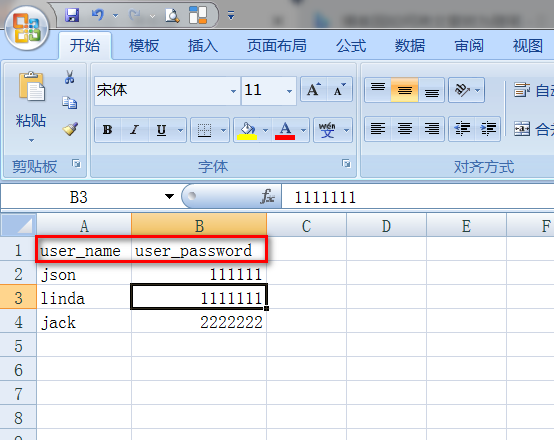This screenshot has width=554, height=440.
Task: Click the formula bar showing 1111111
Action: pyautogui.click(x=418, y=197)
